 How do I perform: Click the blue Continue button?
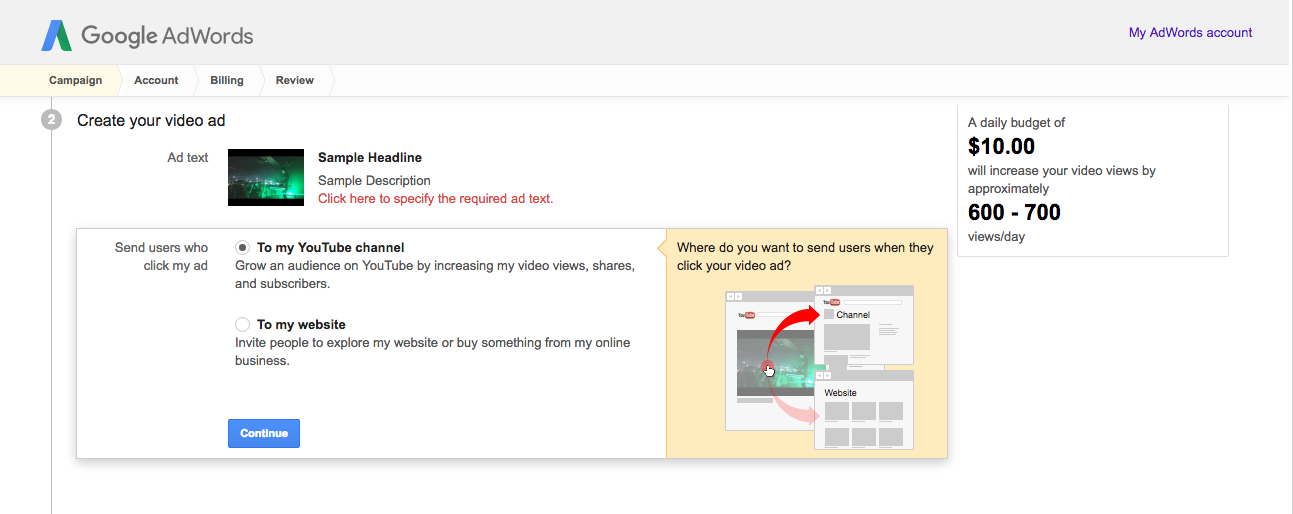coord(264,433)
